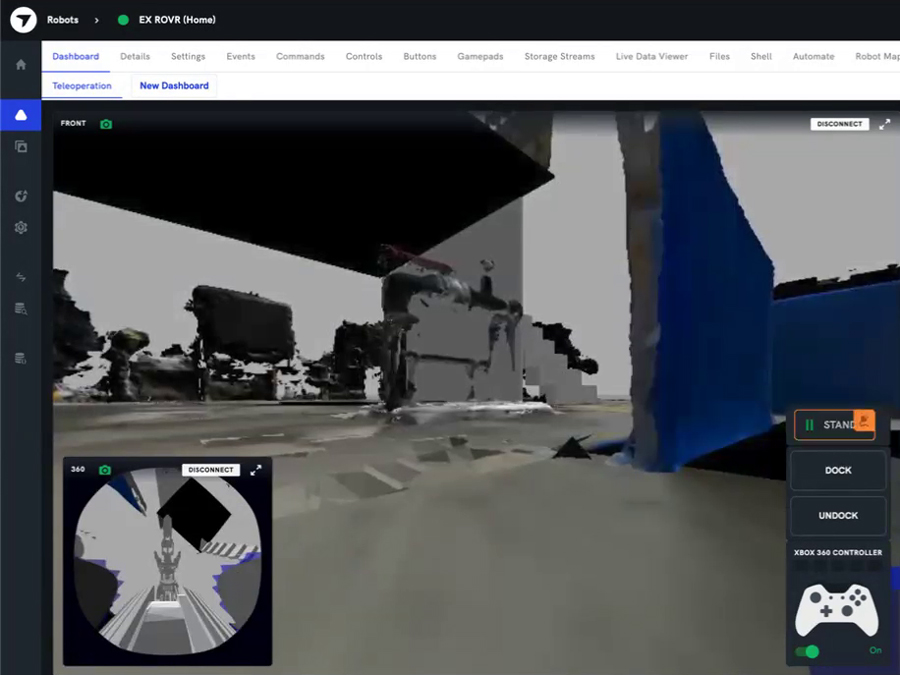The width and height of the screenshot is (900, 675).
Task: Toggle the Xbox 360 controller off
Action: click(810, 651)
